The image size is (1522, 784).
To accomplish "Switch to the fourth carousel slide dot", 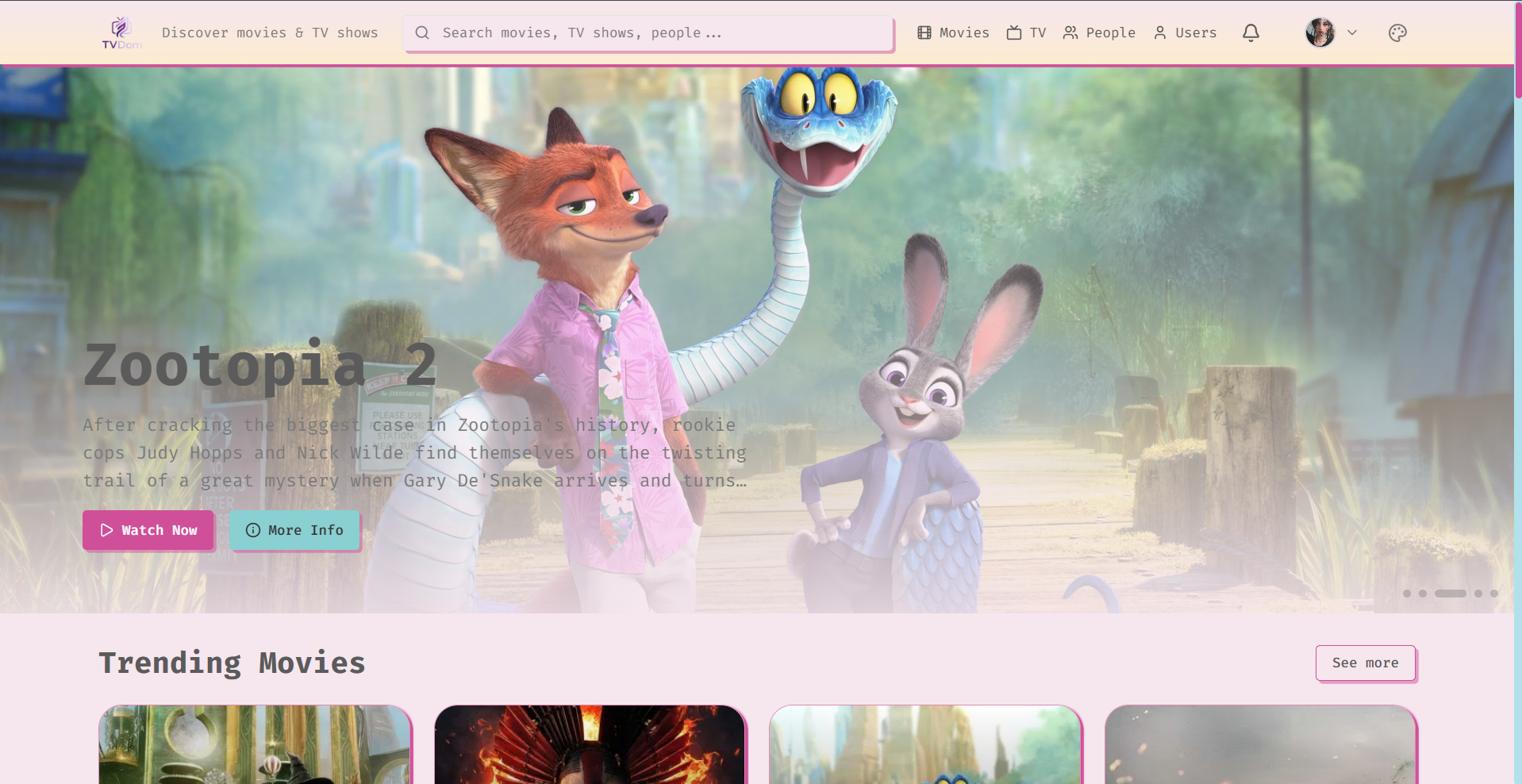I will (1478, 594).
